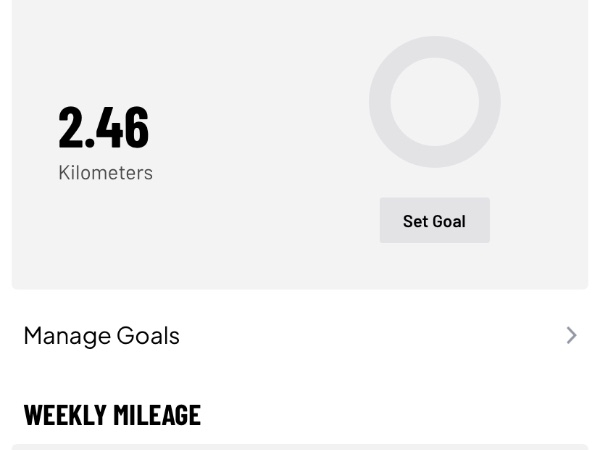Click the white space in the Manage Goals row
The image size is (600, 450).
(x=370, y=335)
